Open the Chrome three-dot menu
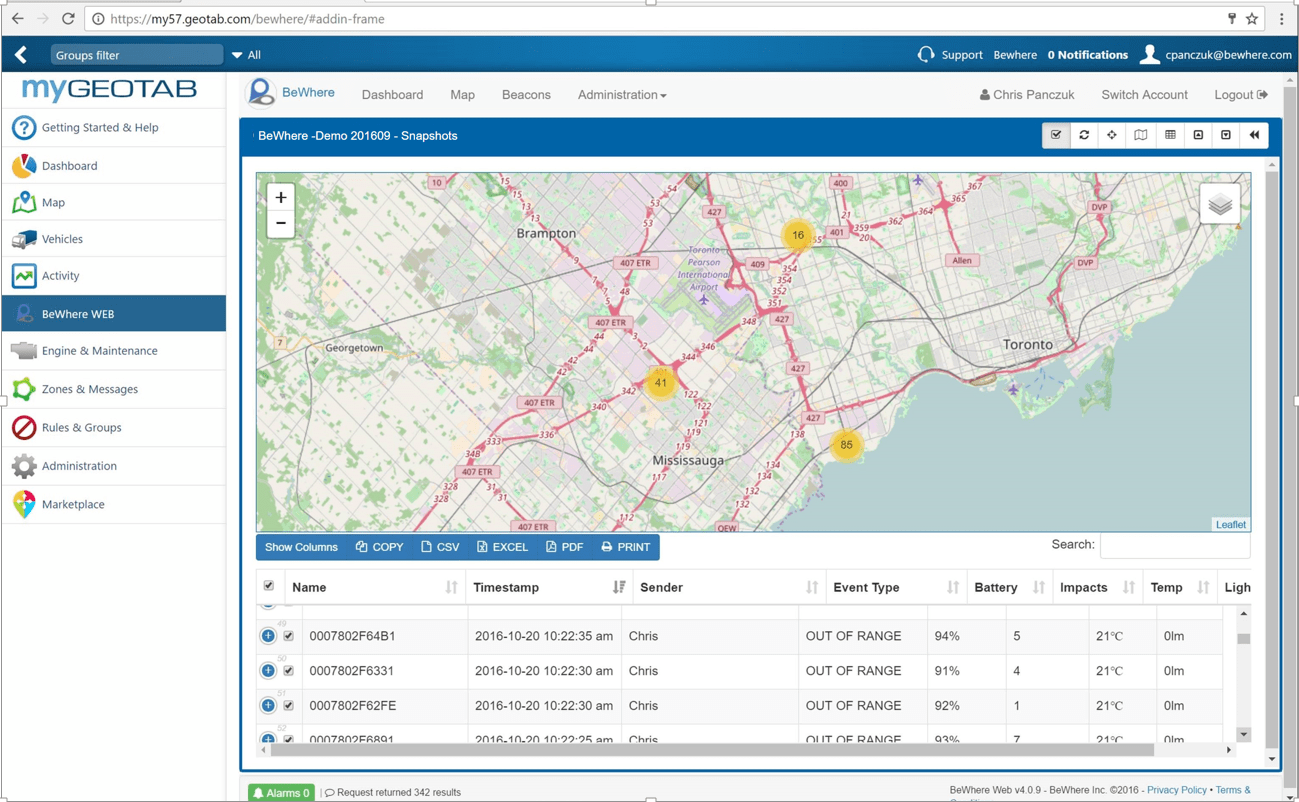Image resolution: width=1299 pixels, height=802 pixels. [x=1282, y=18]
